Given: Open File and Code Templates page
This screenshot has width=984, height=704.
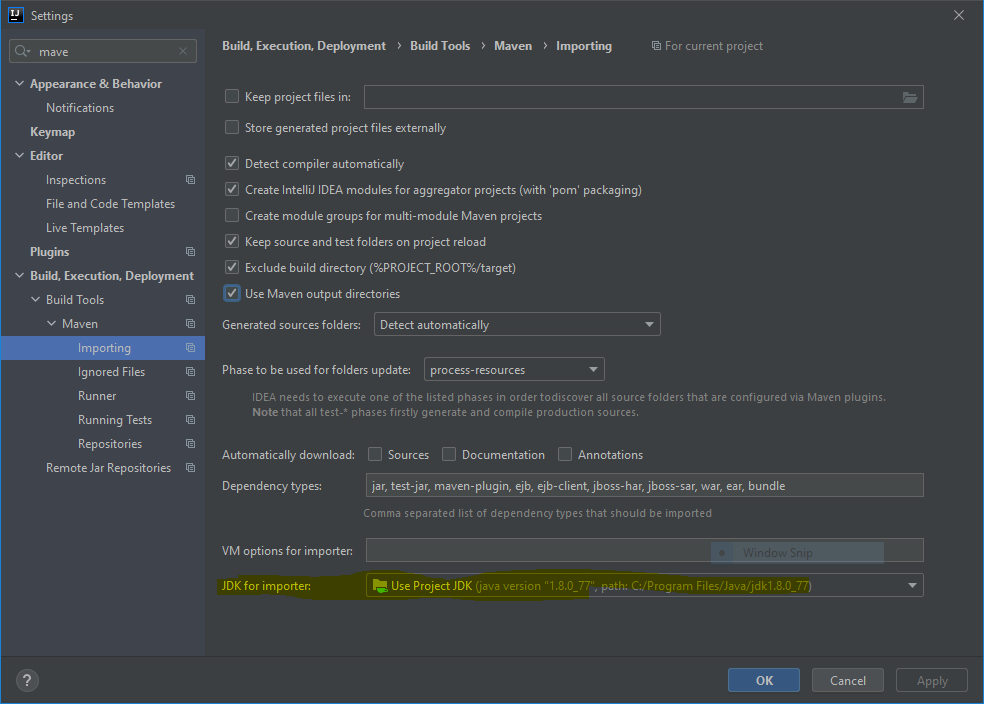Looking at the screenshot, I should (x=110, y=204).
